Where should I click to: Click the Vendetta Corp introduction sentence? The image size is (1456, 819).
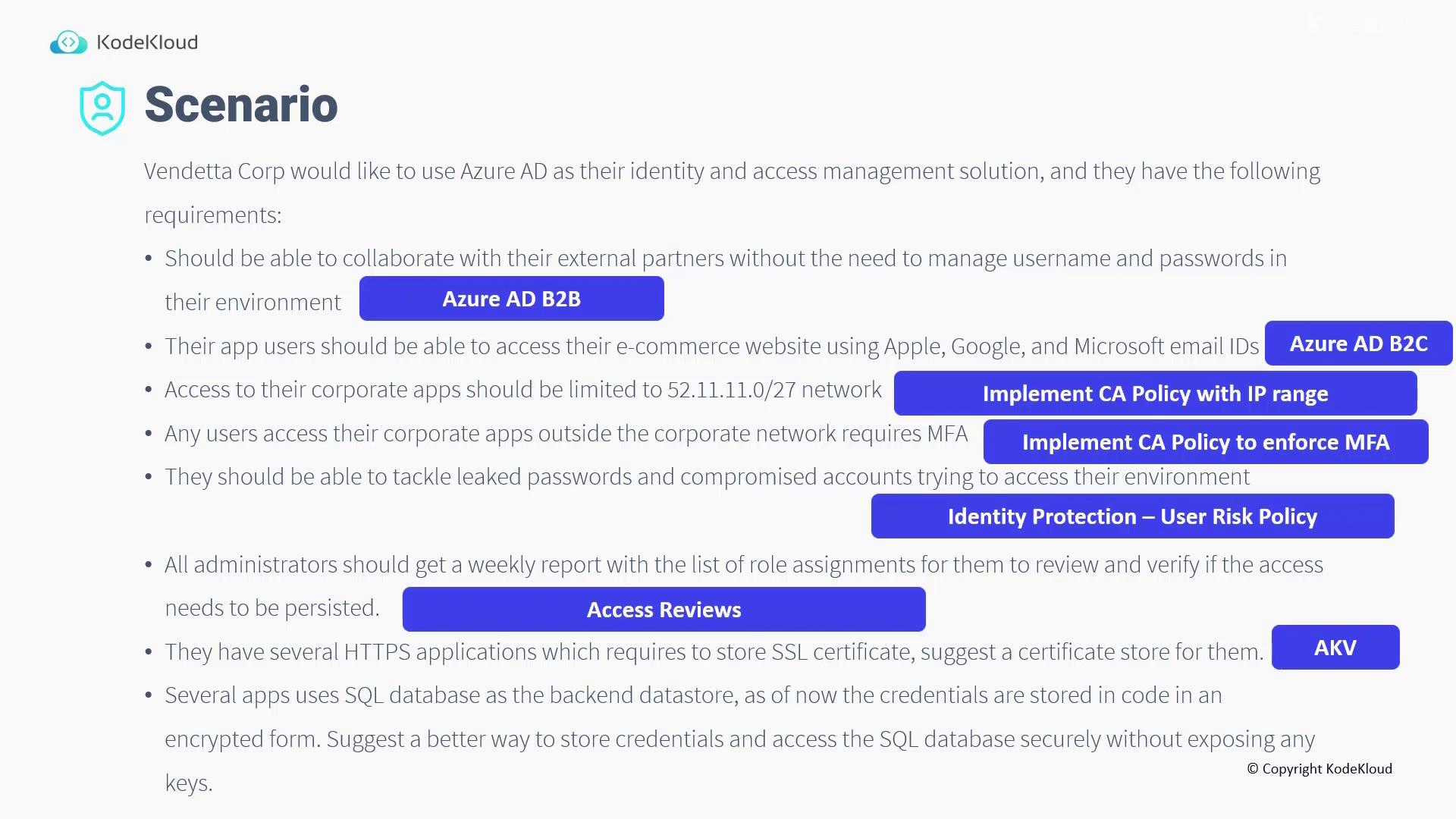(x=731, y=171)
